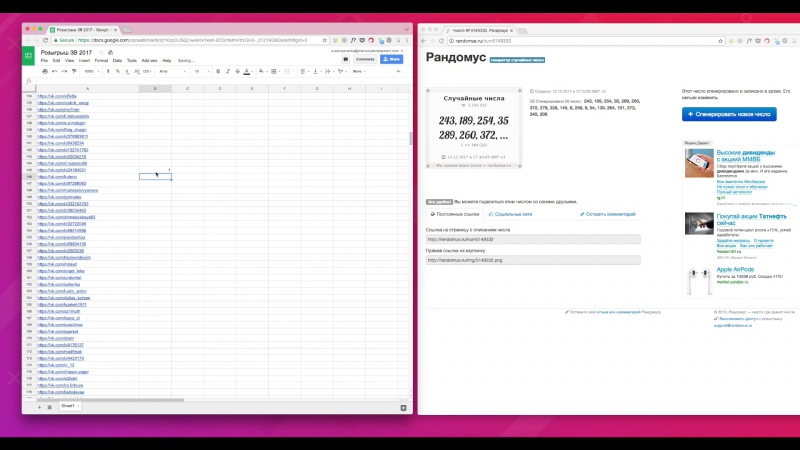800x450 pixels.
Task: Click the blue Share button
Action: tap(391, 59)
